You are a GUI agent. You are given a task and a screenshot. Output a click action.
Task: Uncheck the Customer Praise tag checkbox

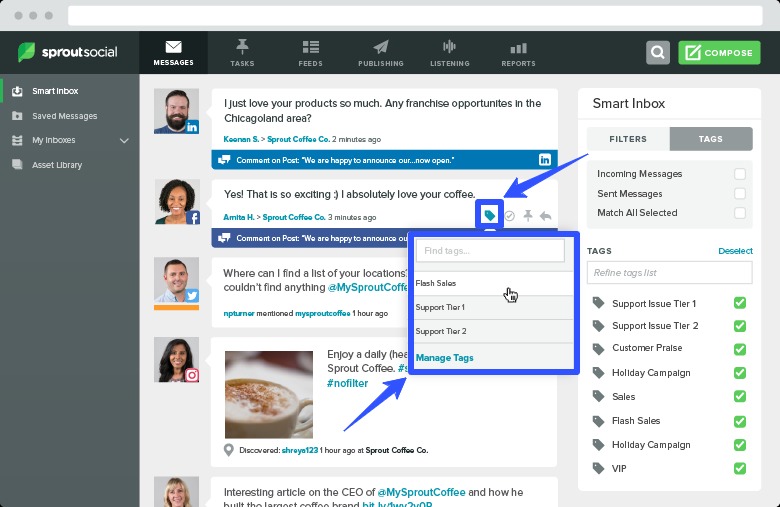click(740, 349)
